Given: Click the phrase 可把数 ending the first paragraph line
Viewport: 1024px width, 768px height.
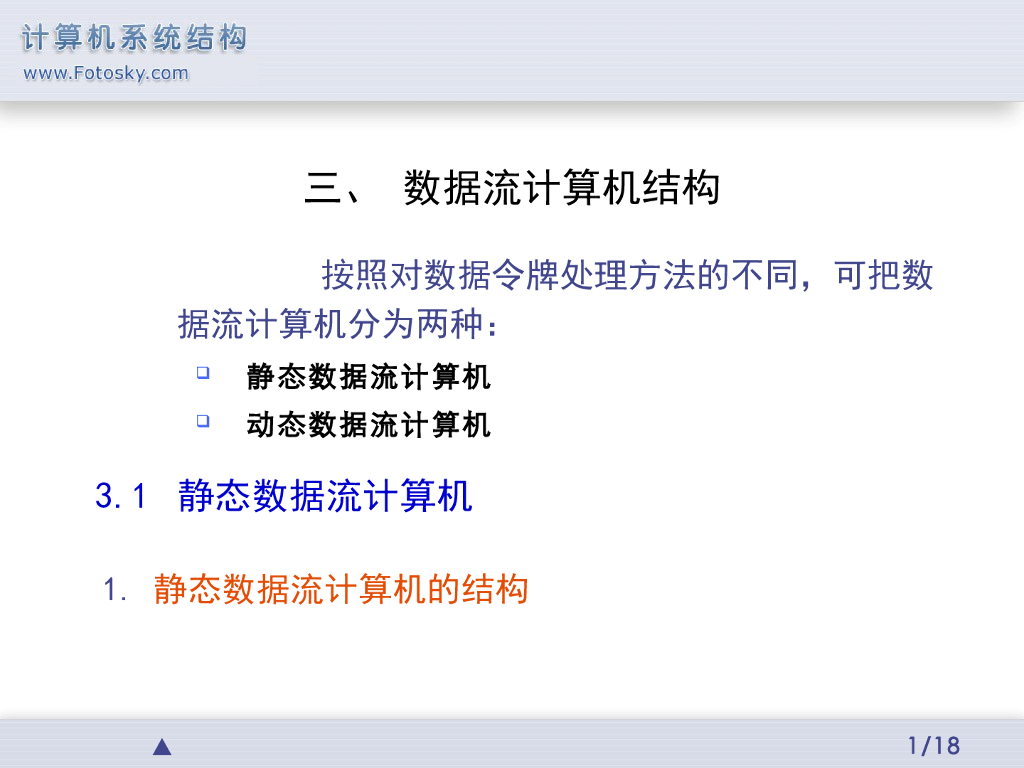Looking at the screenshot, I should click(x=884, y=275).
